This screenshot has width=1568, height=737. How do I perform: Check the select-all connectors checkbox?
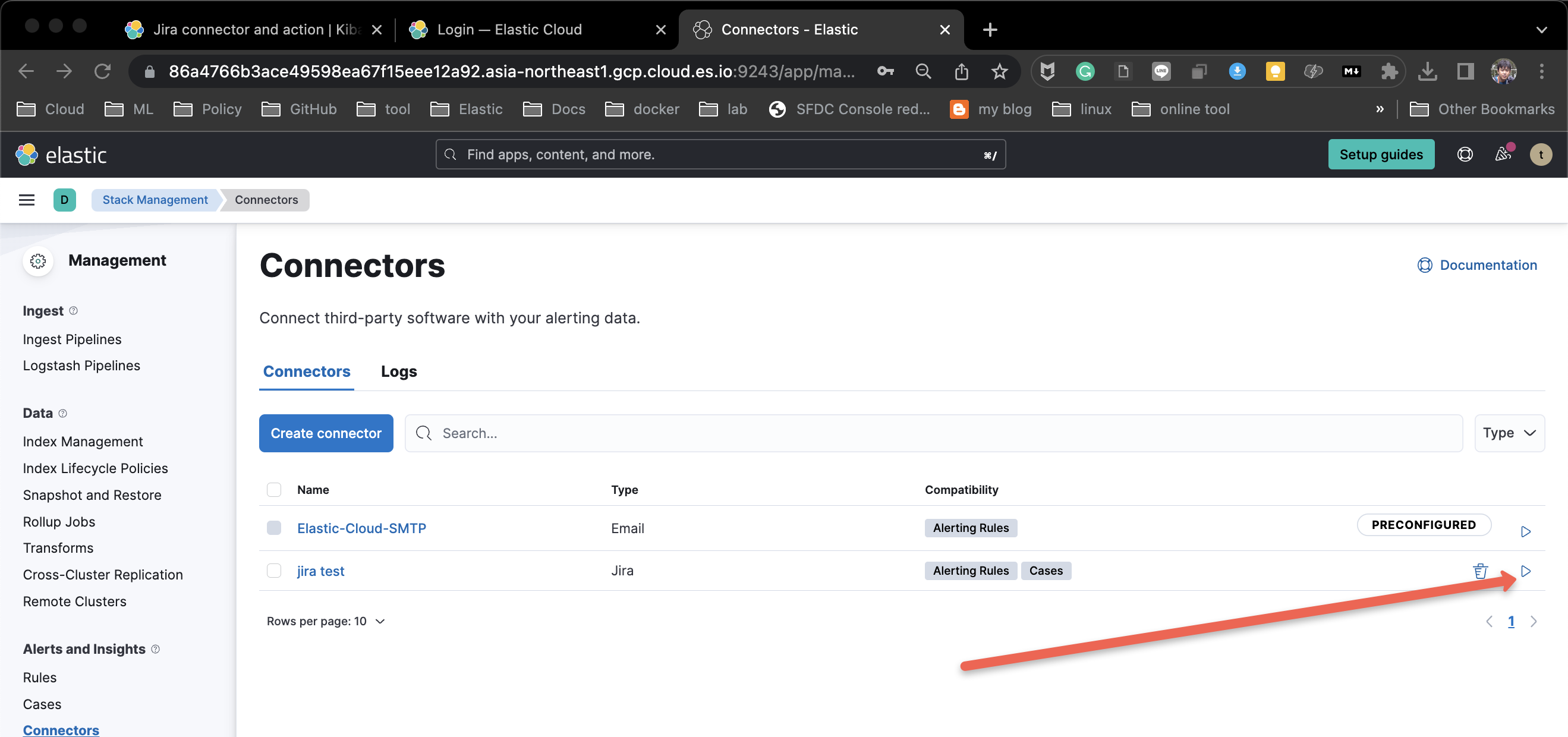(274, 489)
